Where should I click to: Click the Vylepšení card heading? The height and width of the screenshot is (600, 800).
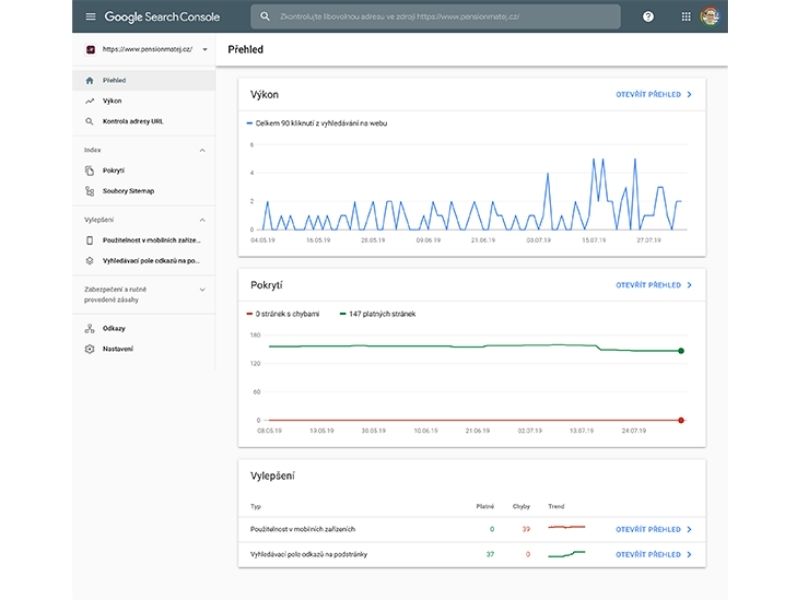click(272, 476)
